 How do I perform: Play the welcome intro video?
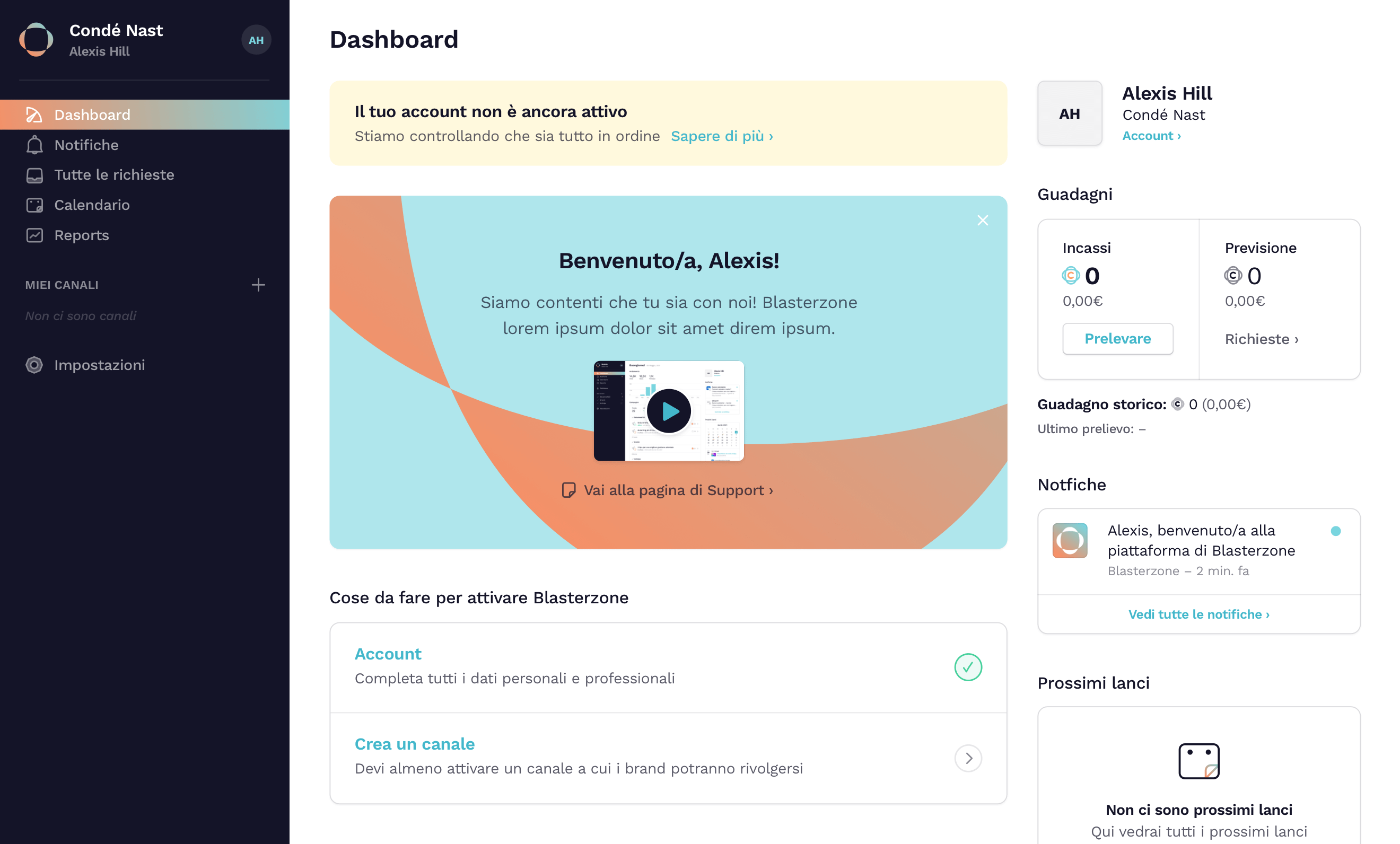coord(668,411)
